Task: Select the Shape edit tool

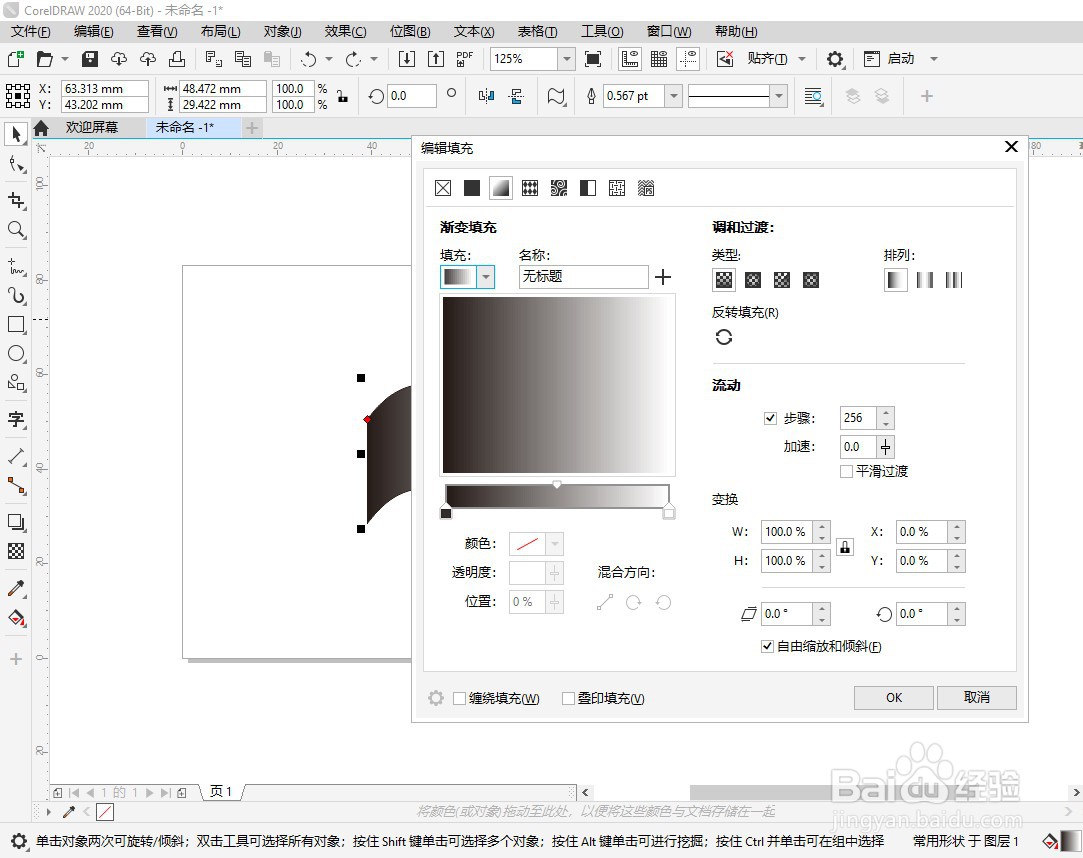Action: tap(16, 164)
